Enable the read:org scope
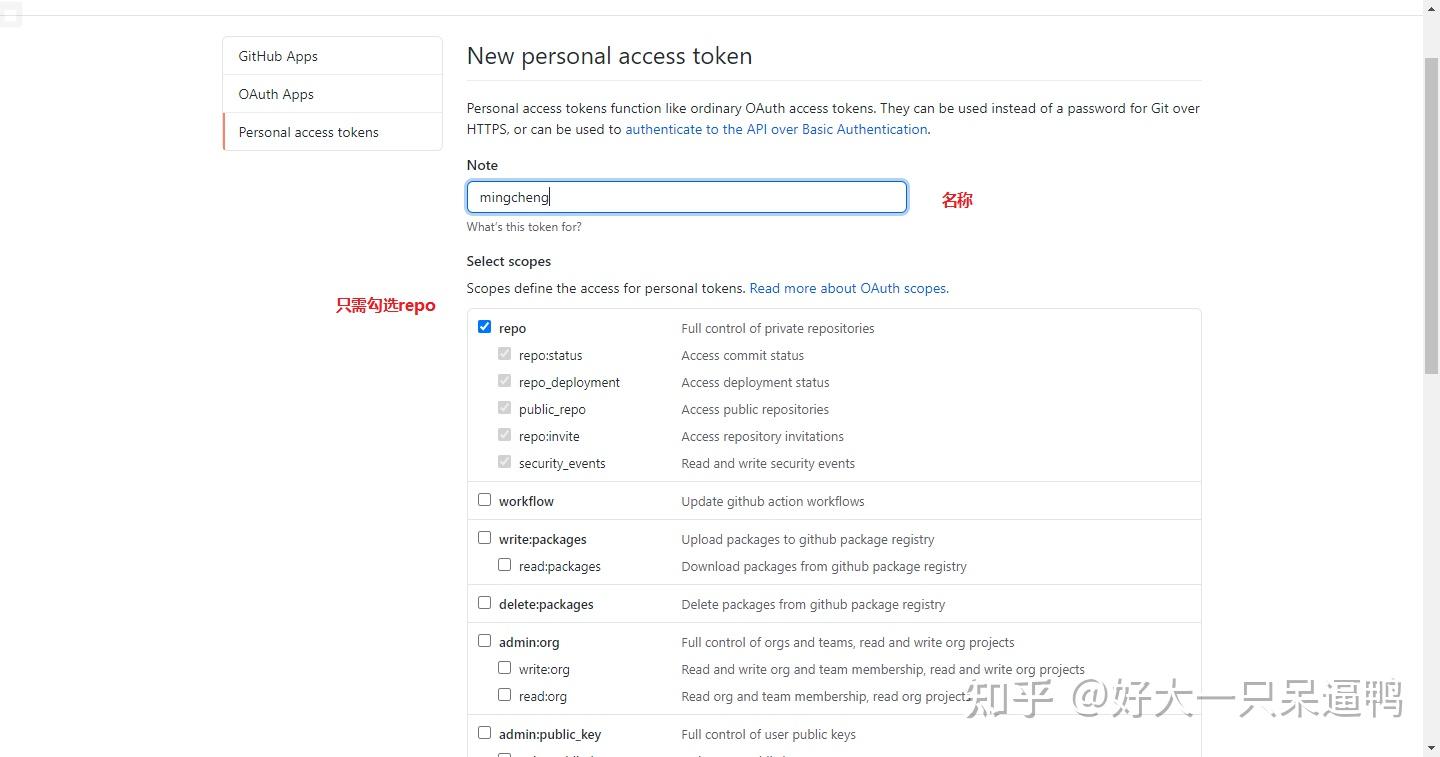 [x=504, y=694]
